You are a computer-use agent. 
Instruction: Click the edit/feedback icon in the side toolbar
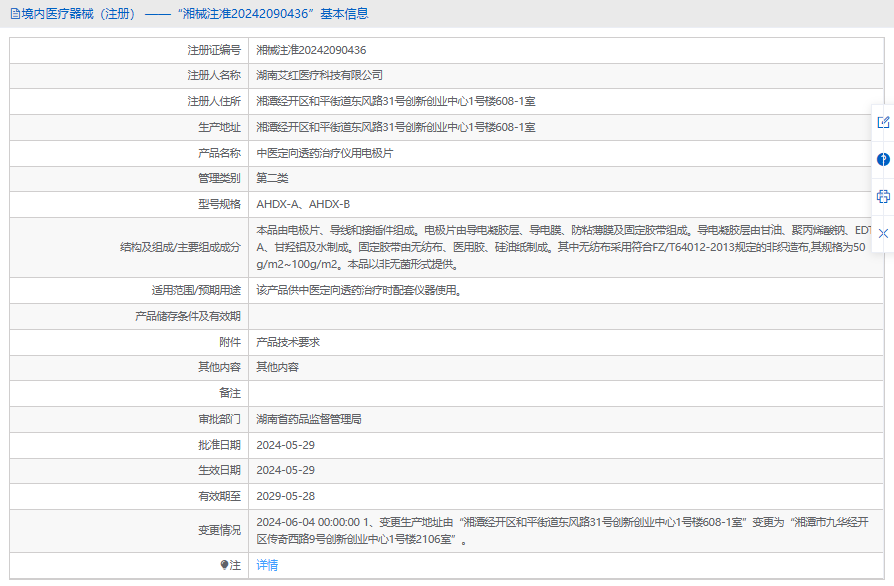[x=883, y=122]
